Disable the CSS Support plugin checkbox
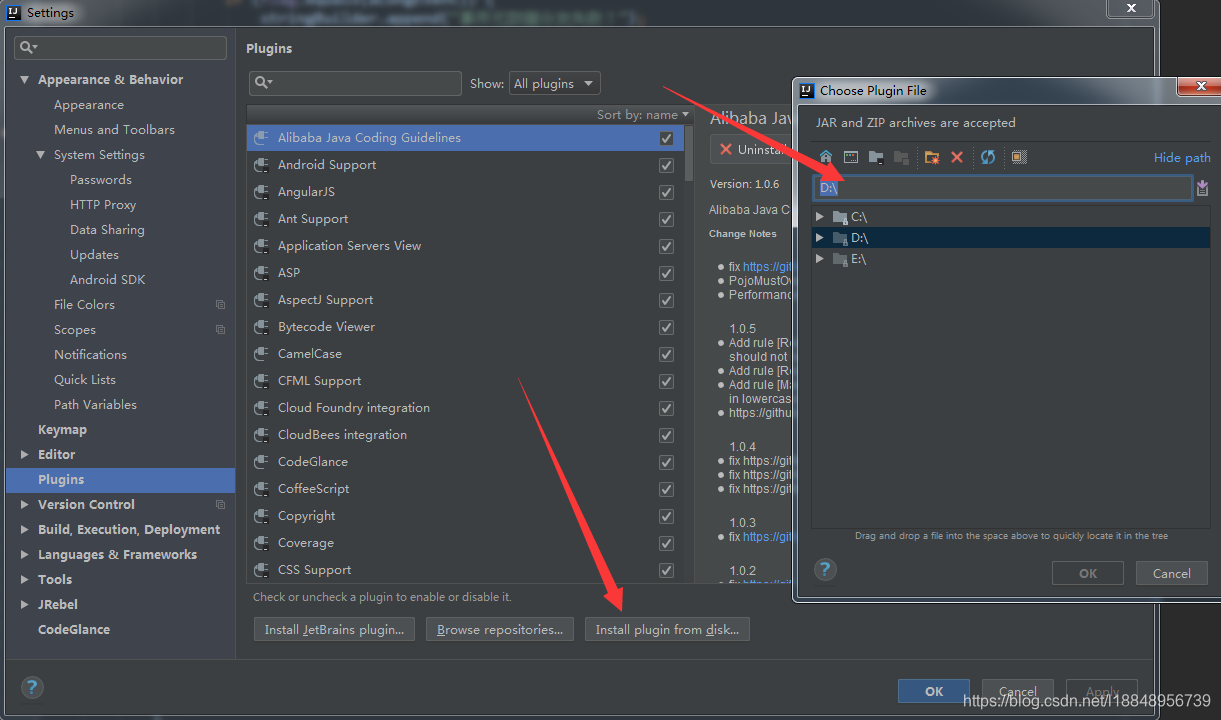This screenshot has height=720, width=1221. pos(666,570)
